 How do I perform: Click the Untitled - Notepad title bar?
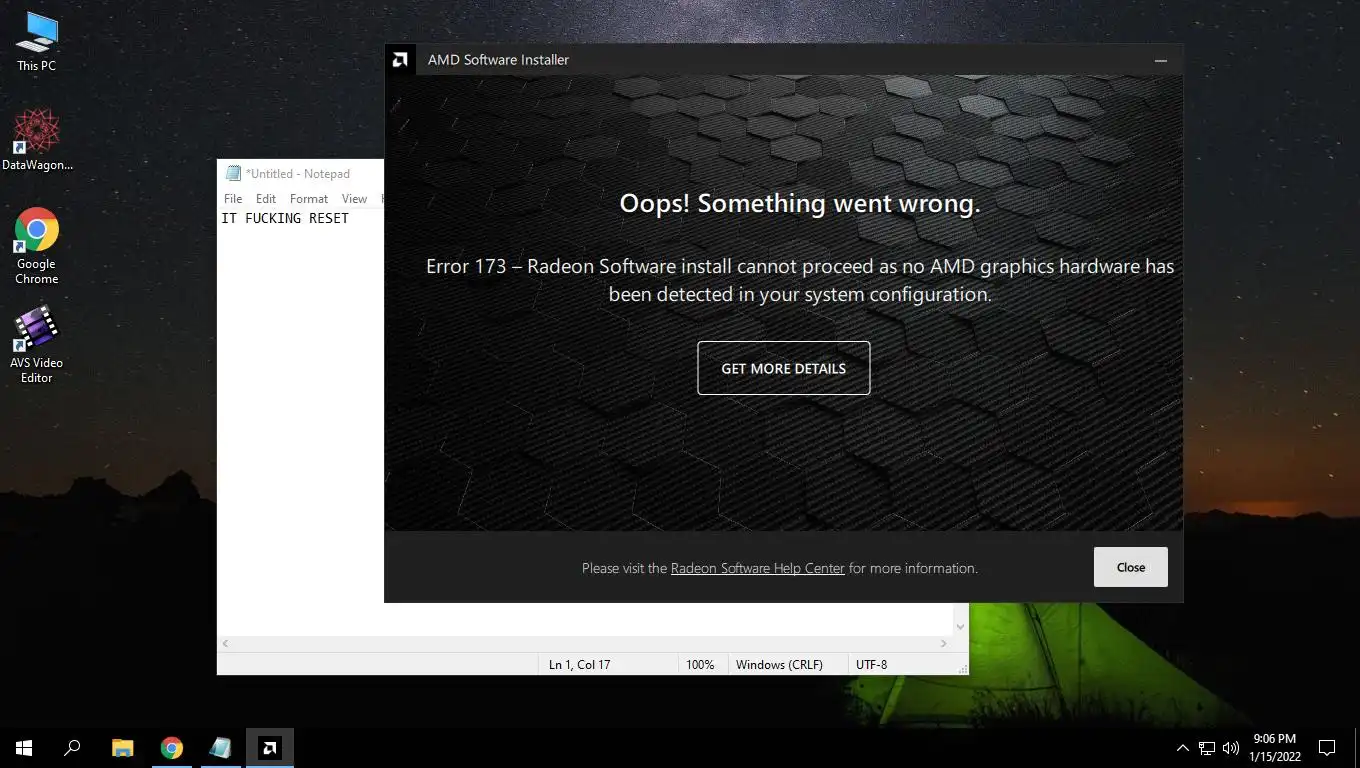[298, 174]
